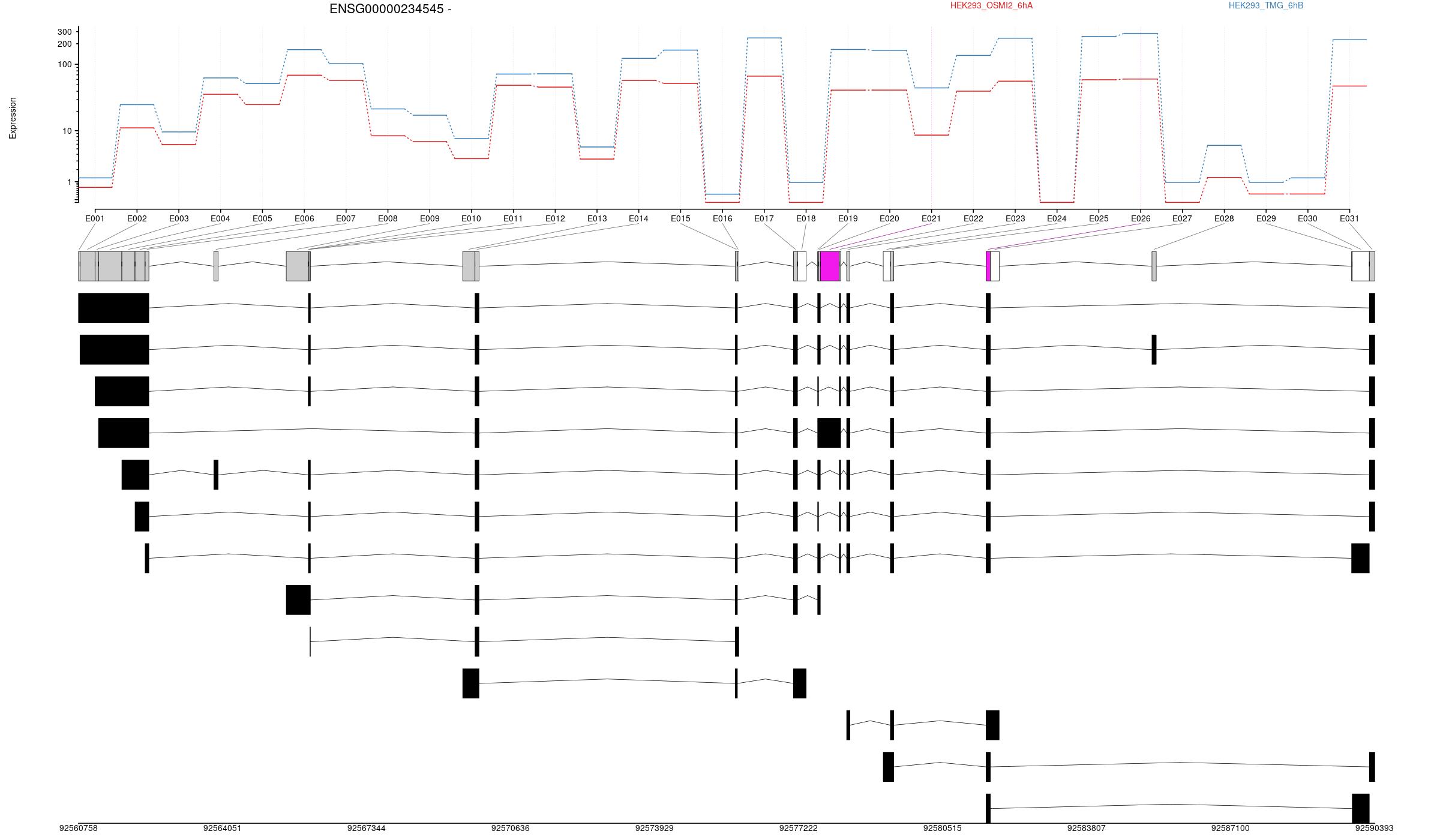Viewport: 1440px width, 840px height.
Task: Select exon label E022
Action: 973,218
